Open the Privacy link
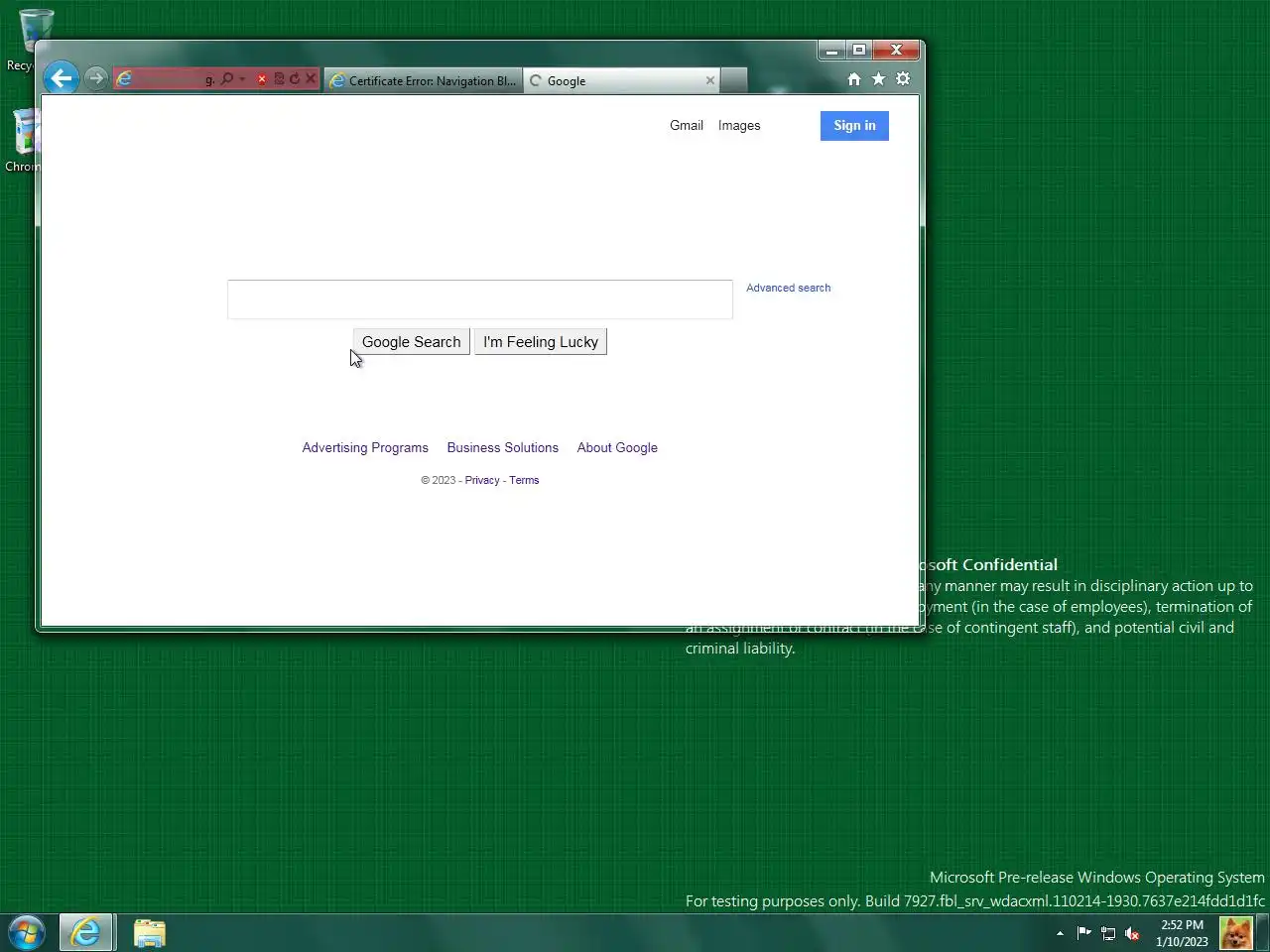The width and height of the screenshot is (1270, 952). (482, 480)
